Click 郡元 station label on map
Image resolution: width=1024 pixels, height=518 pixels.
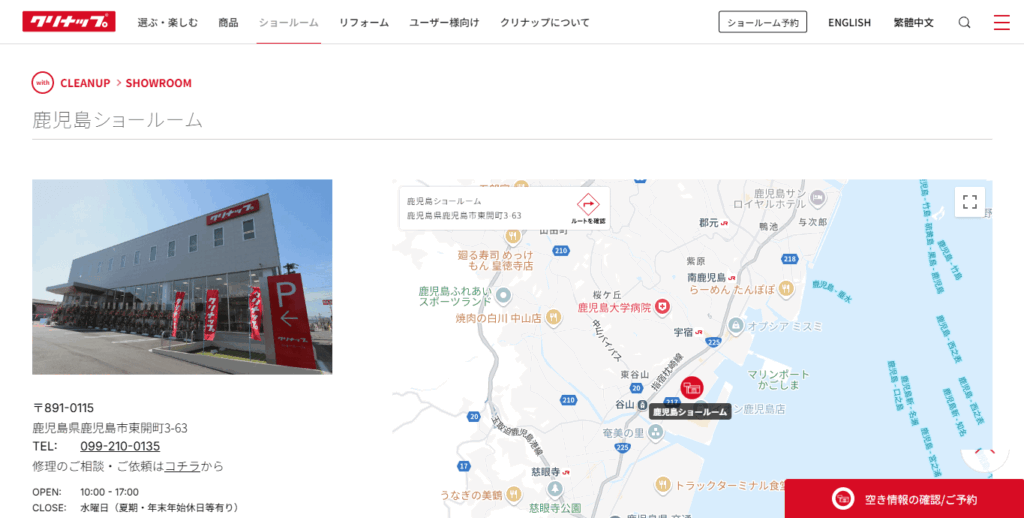[709, 223]
